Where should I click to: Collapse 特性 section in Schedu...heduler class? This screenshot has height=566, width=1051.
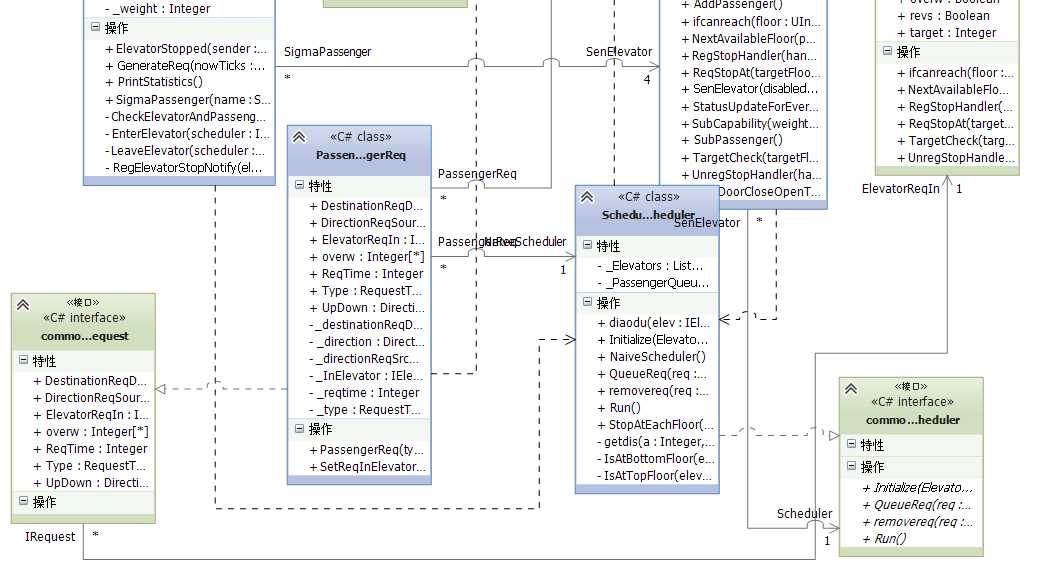point(587,245)
